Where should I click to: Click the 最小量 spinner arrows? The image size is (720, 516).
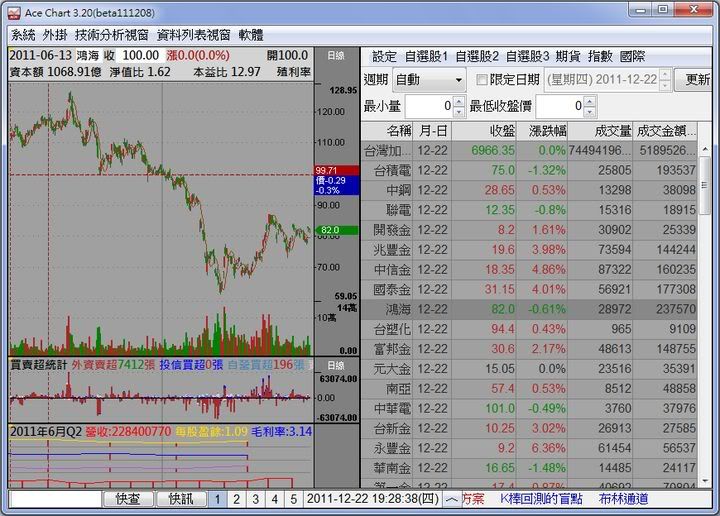(x=459, y=107)
